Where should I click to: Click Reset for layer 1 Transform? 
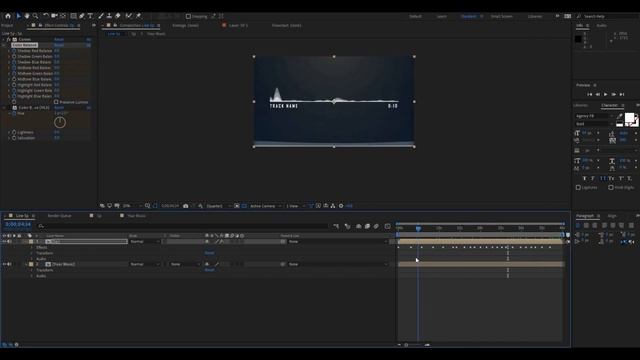pos(209,253)
